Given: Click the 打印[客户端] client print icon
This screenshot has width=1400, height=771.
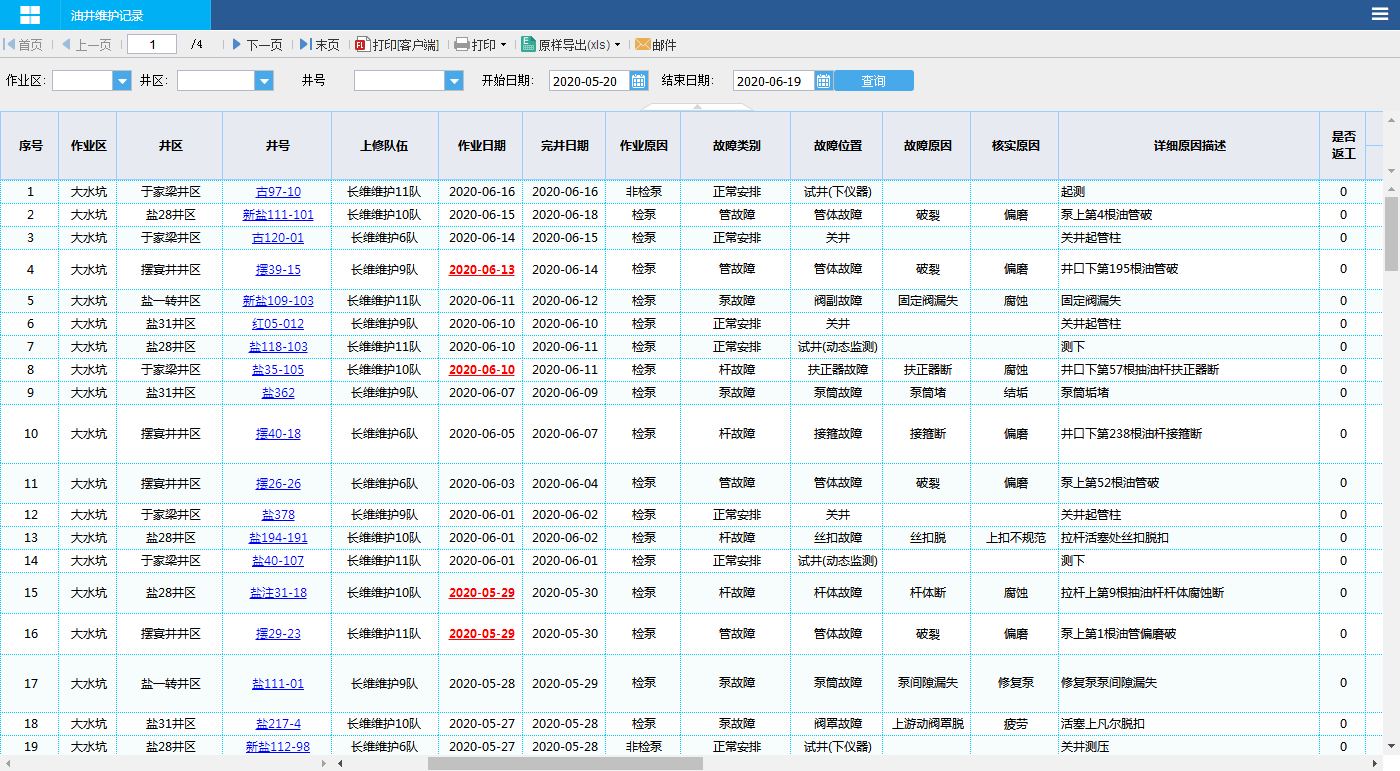Looking at the screenshot, I should coord(363,45).
